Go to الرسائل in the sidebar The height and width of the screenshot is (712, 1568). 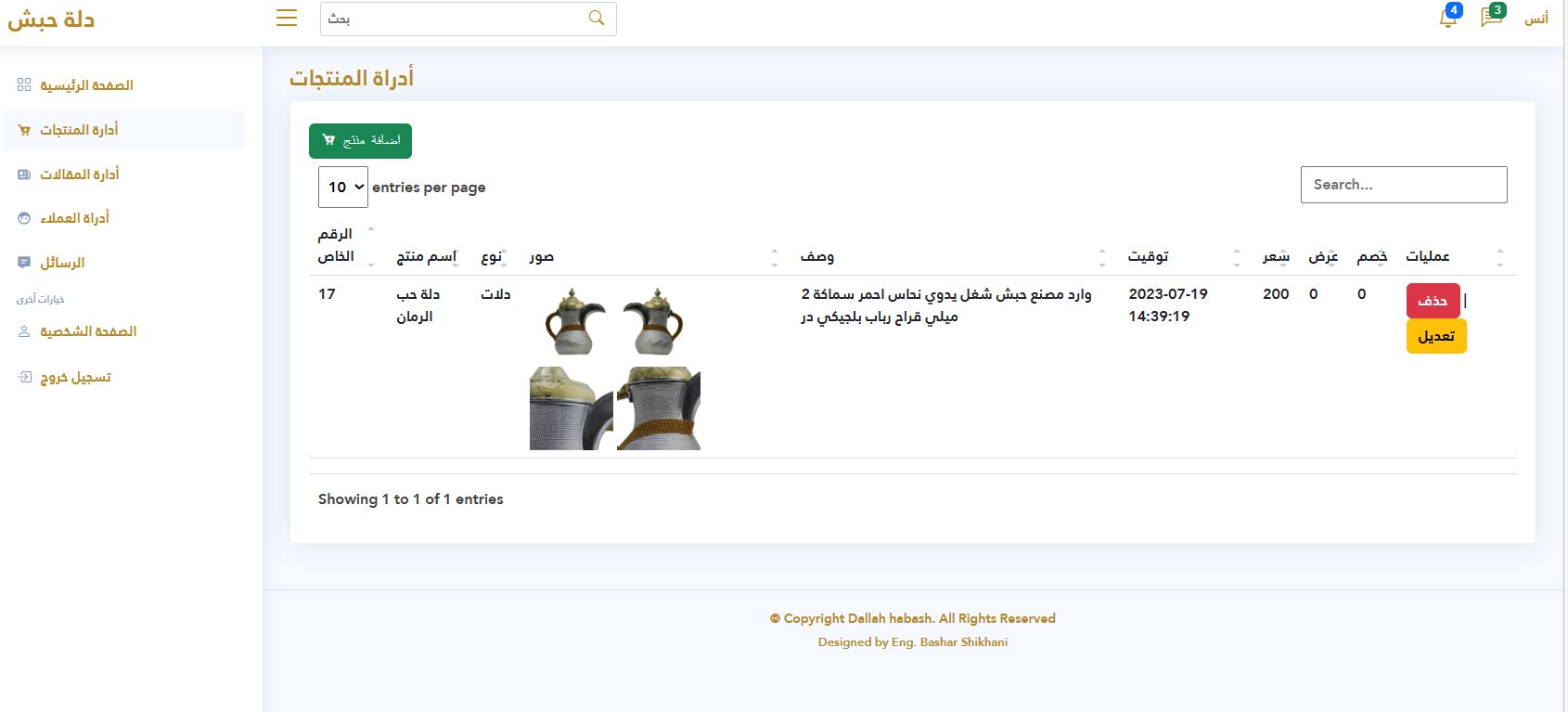point(62,263)
